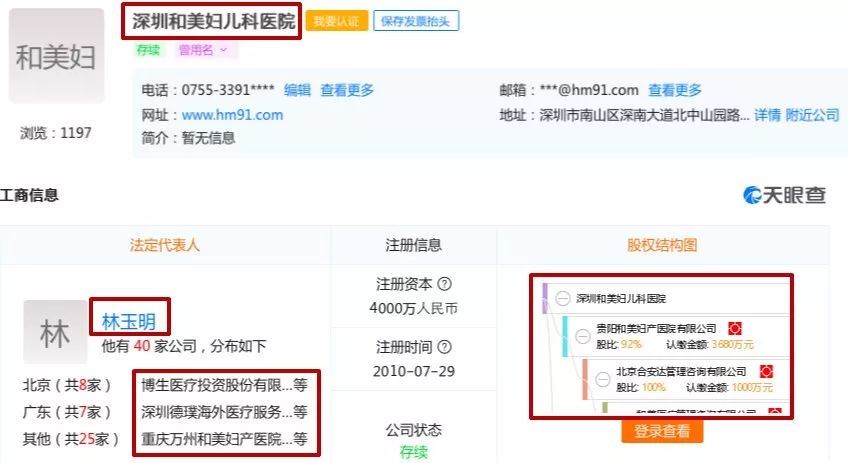
Task: Click the question-mark icon beside 注册时间
Action: click(x=445, y=347)
